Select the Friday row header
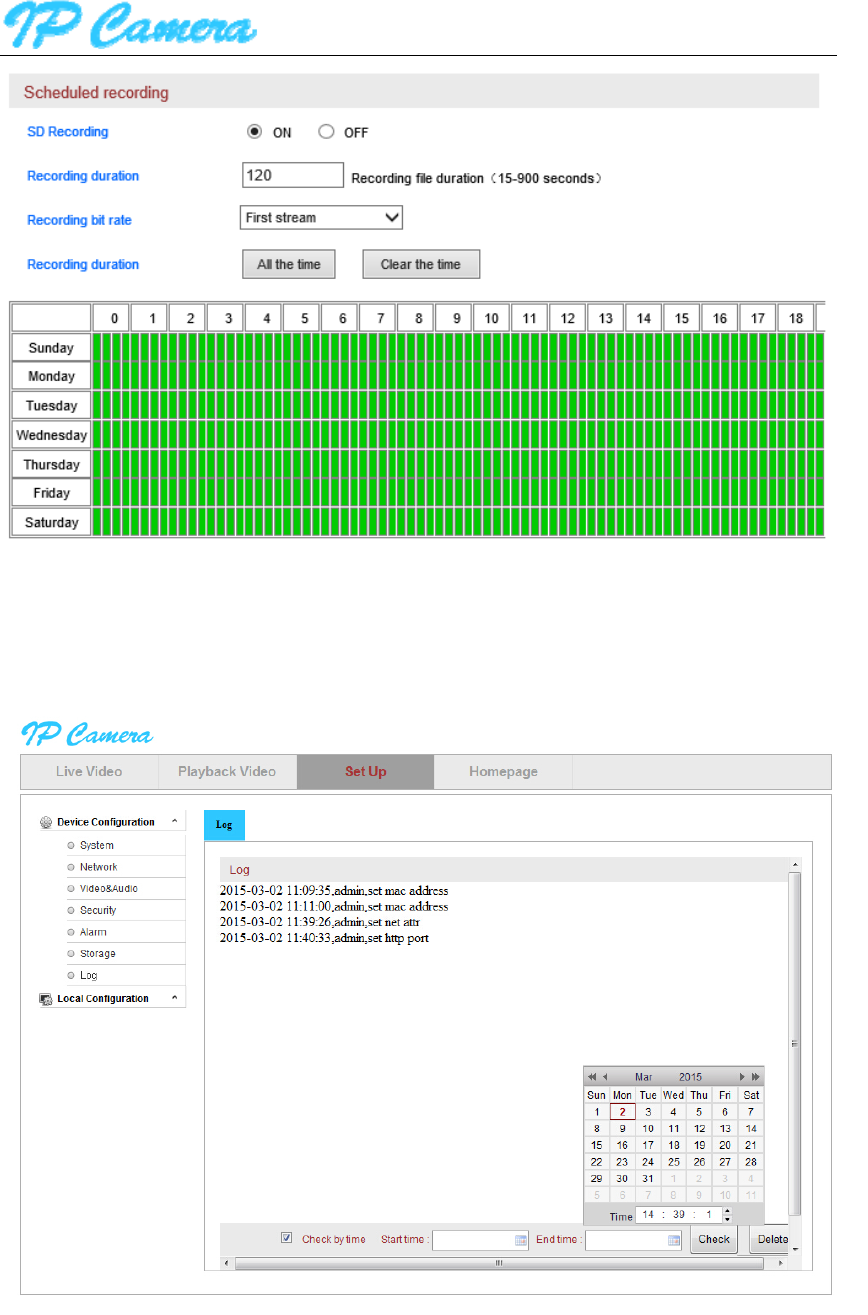 (51, 493)
